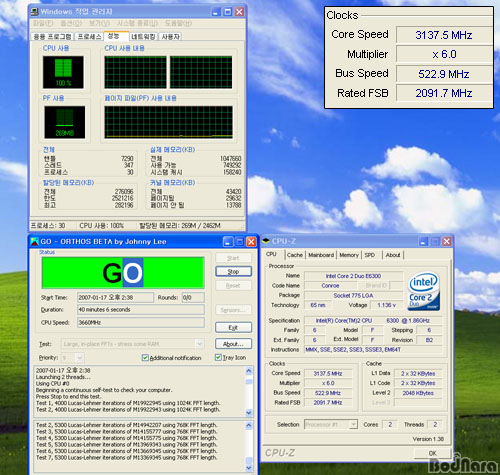Click Code Name value Conroe
This screenshot has height=475, width=500.
330,286
